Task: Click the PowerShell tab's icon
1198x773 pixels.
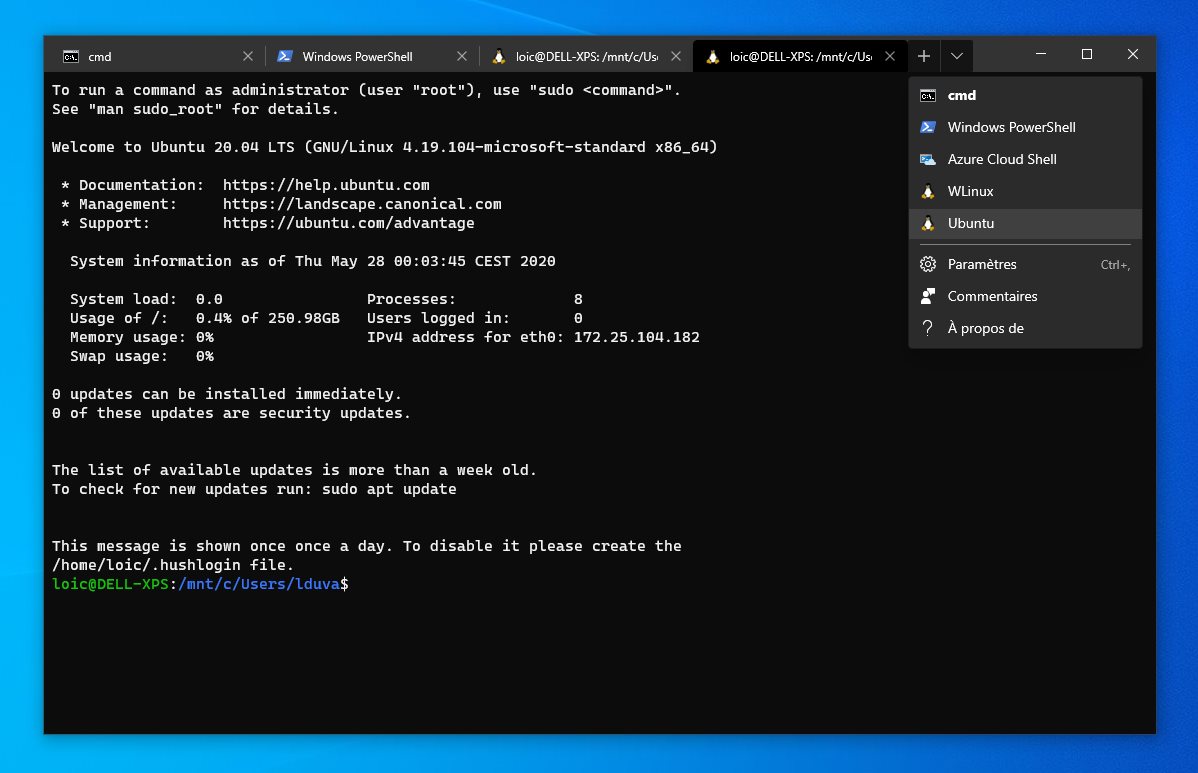Action: [x=285, y=57]
